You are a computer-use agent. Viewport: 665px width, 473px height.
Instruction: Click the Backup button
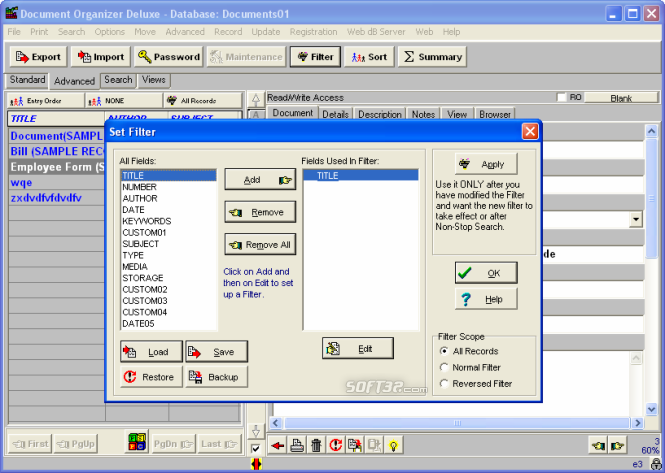click(216, 377)
